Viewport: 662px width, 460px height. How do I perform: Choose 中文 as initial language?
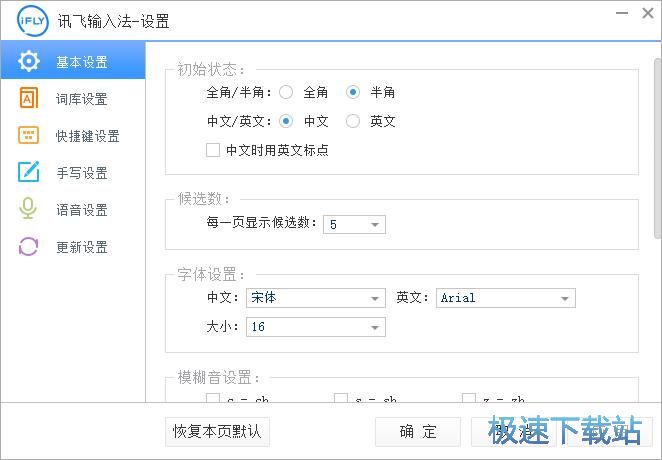coord(286,122)
